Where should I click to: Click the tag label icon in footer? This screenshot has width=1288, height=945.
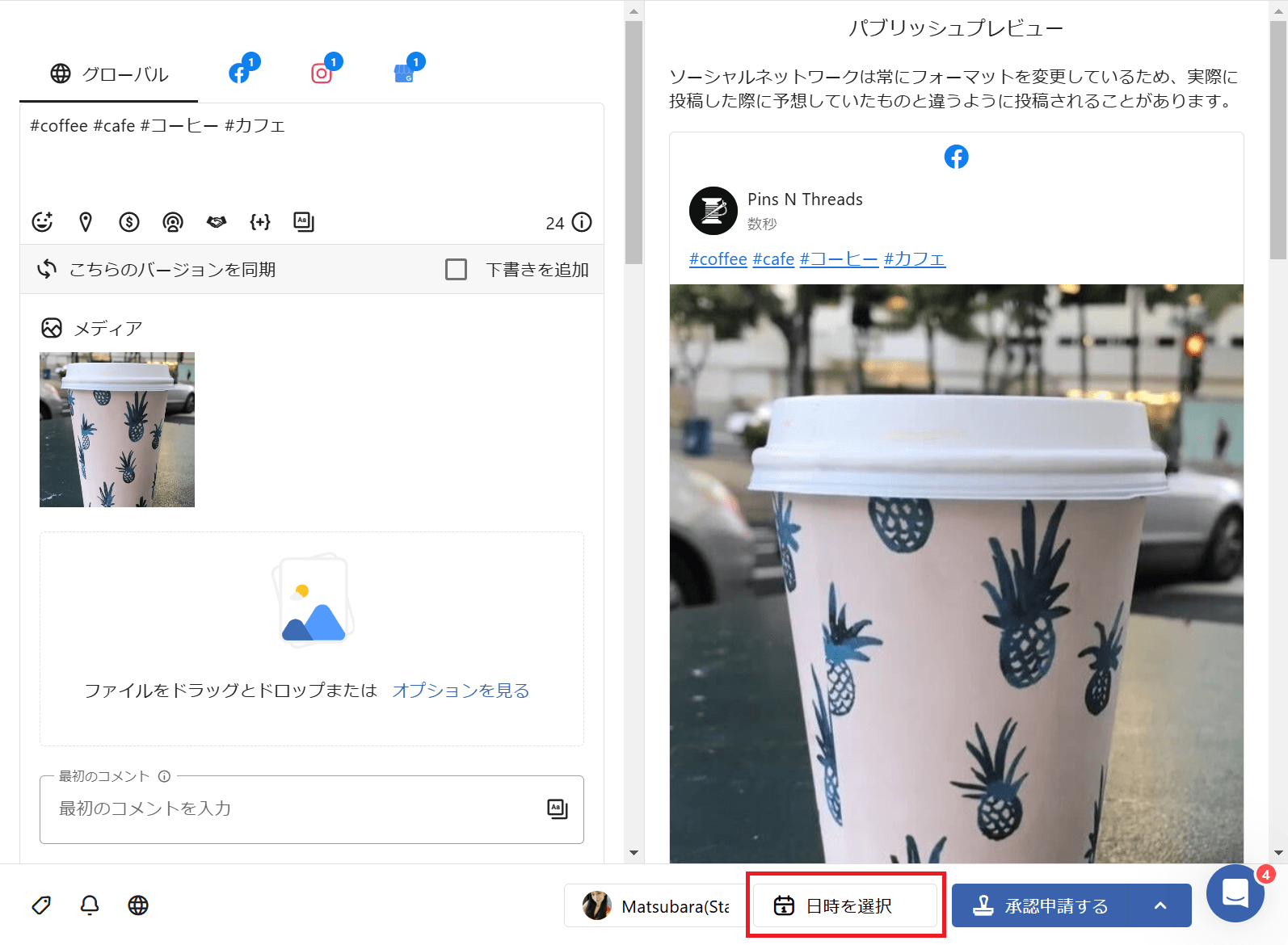[41, 905]
